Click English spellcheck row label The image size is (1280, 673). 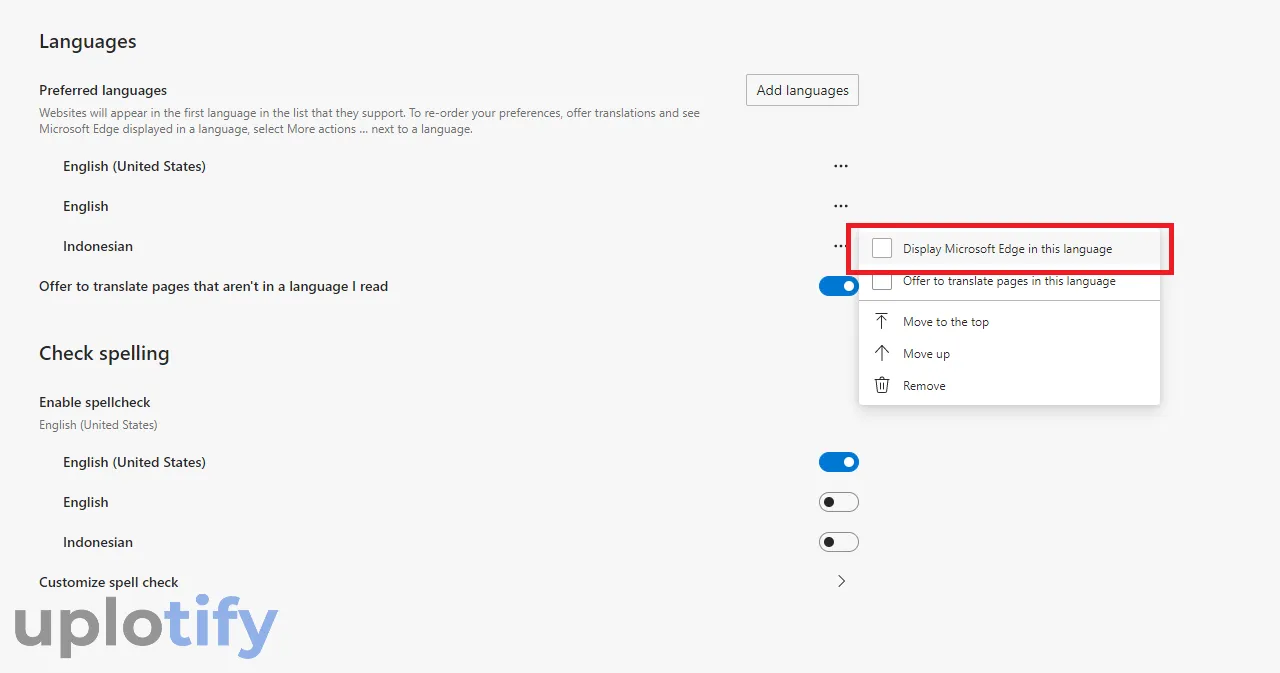pos(86,502)
